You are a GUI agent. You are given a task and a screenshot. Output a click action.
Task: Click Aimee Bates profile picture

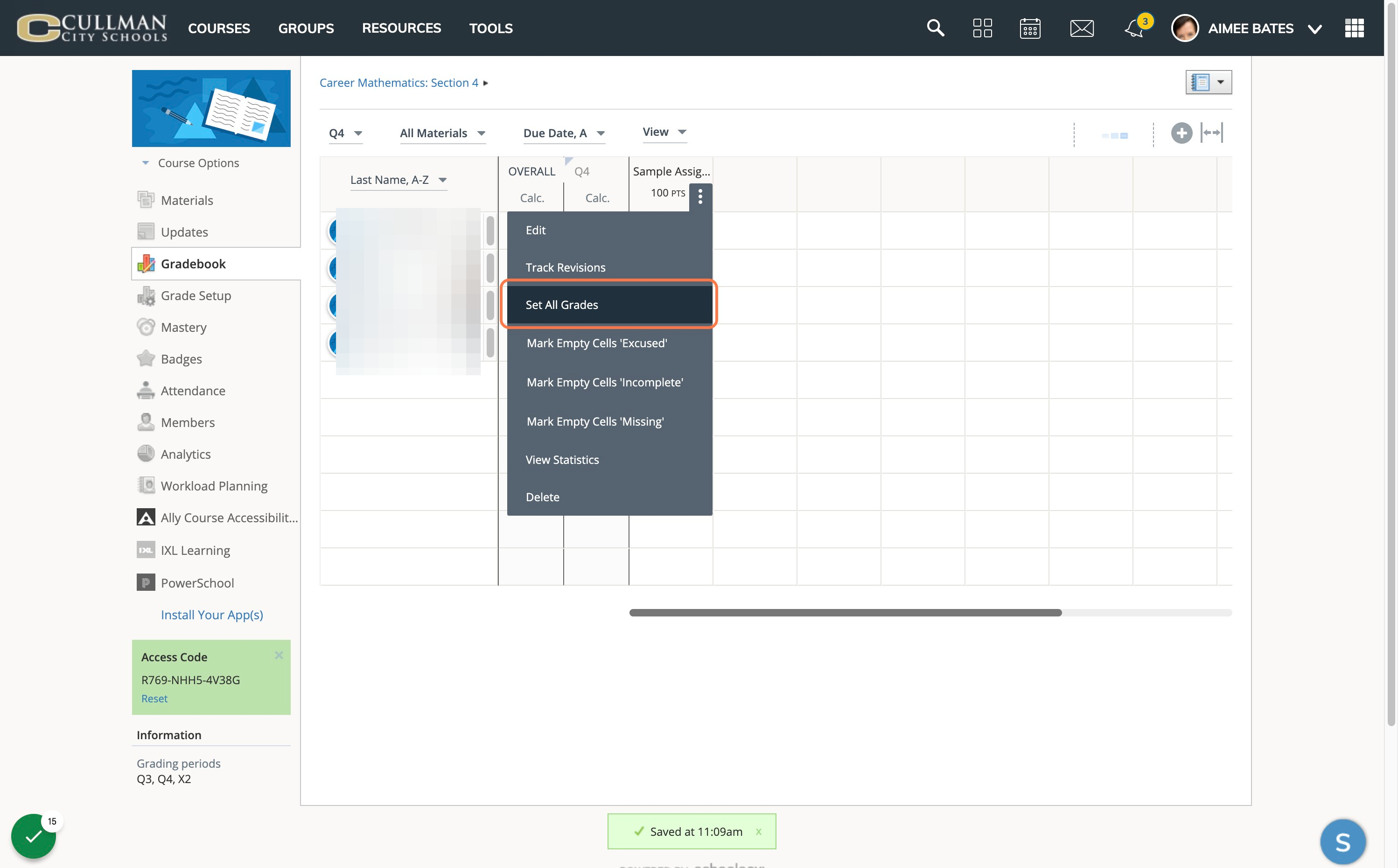[1184, 28]
